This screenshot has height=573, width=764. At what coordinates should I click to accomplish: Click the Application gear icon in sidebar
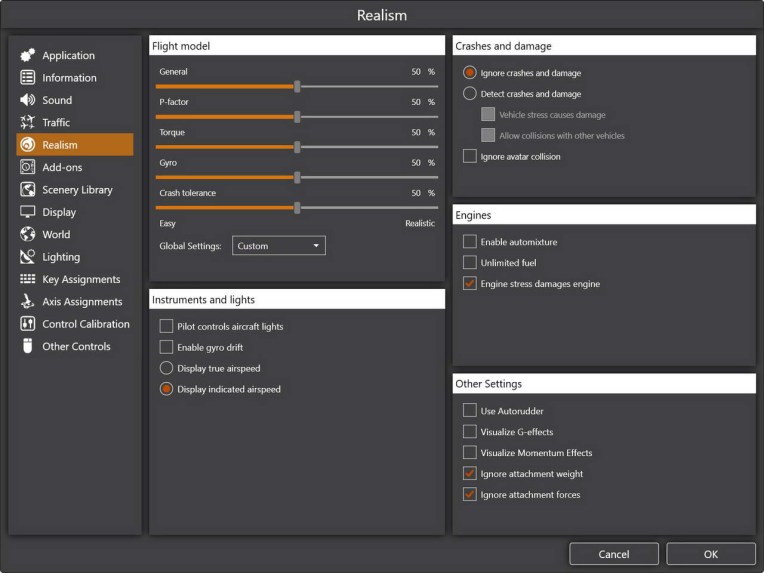coord(28,55)
